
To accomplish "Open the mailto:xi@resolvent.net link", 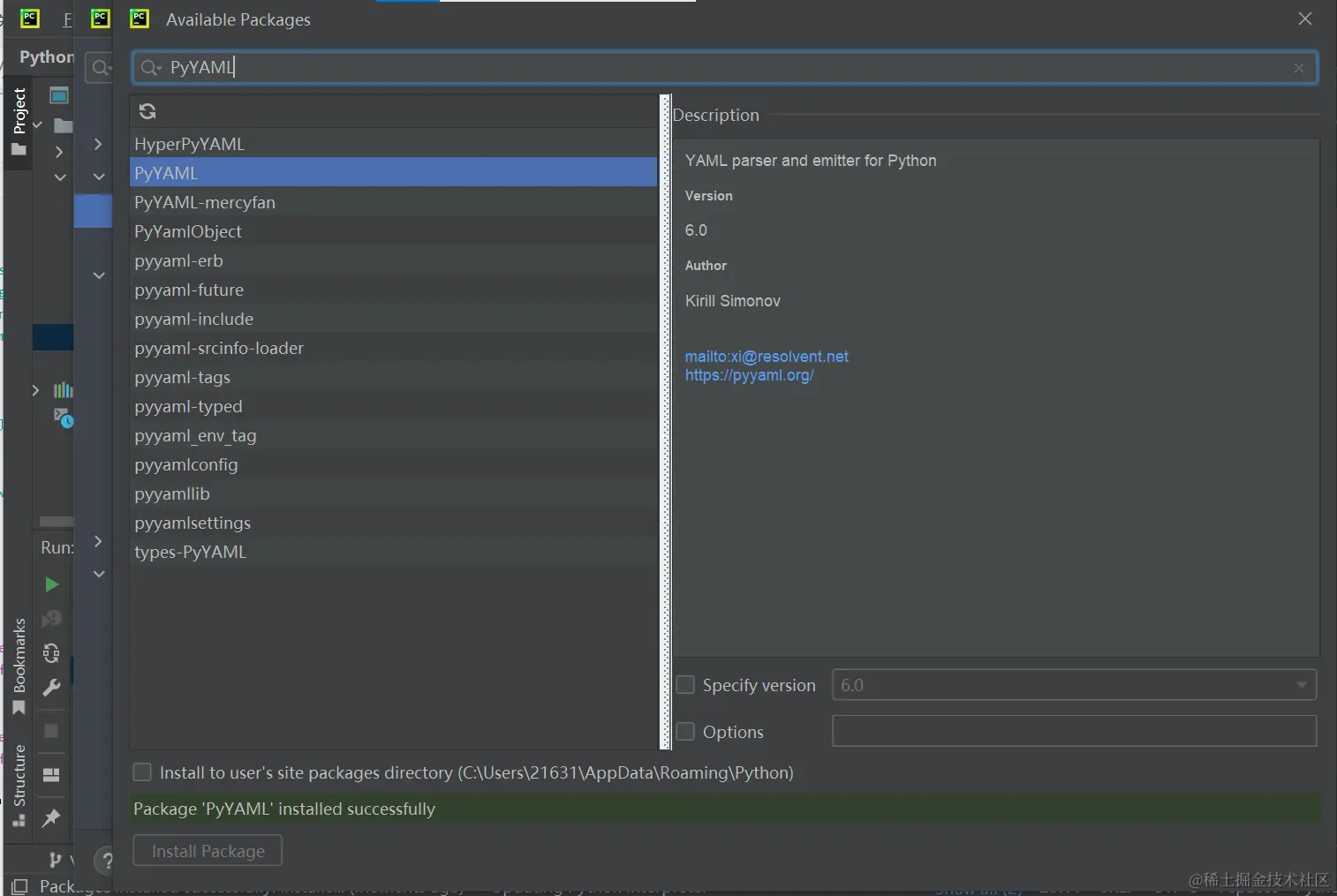I will 767,357.
